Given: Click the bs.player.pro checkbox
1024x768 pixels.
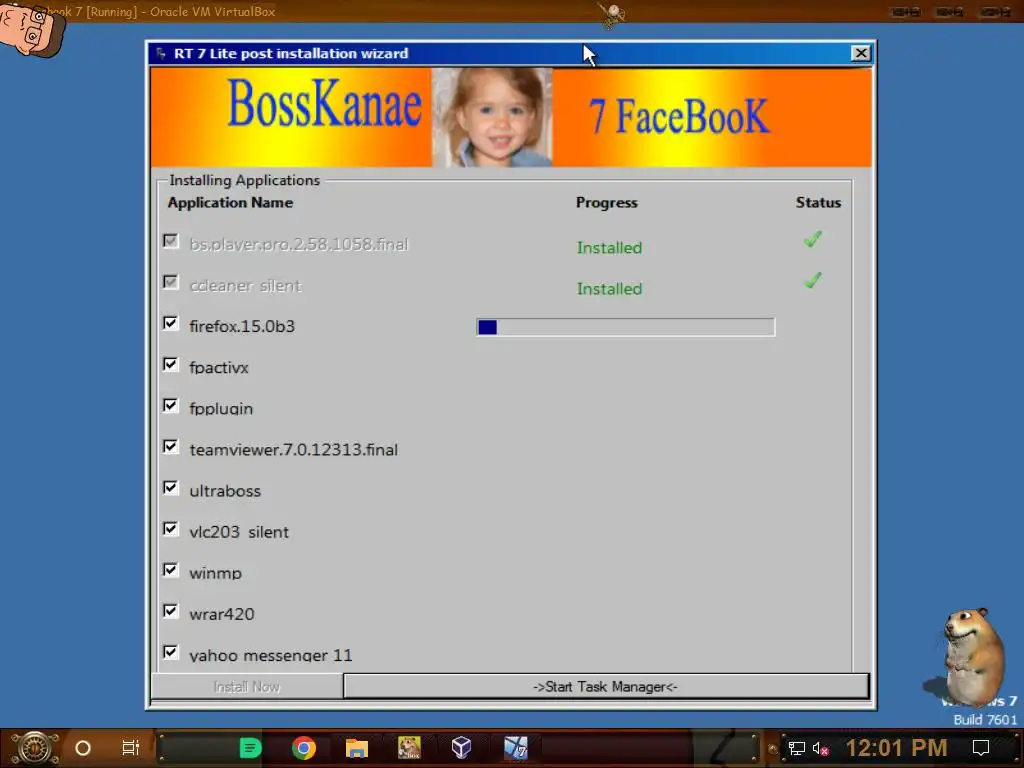Looking at the screenshot, I should pos(170,241).
